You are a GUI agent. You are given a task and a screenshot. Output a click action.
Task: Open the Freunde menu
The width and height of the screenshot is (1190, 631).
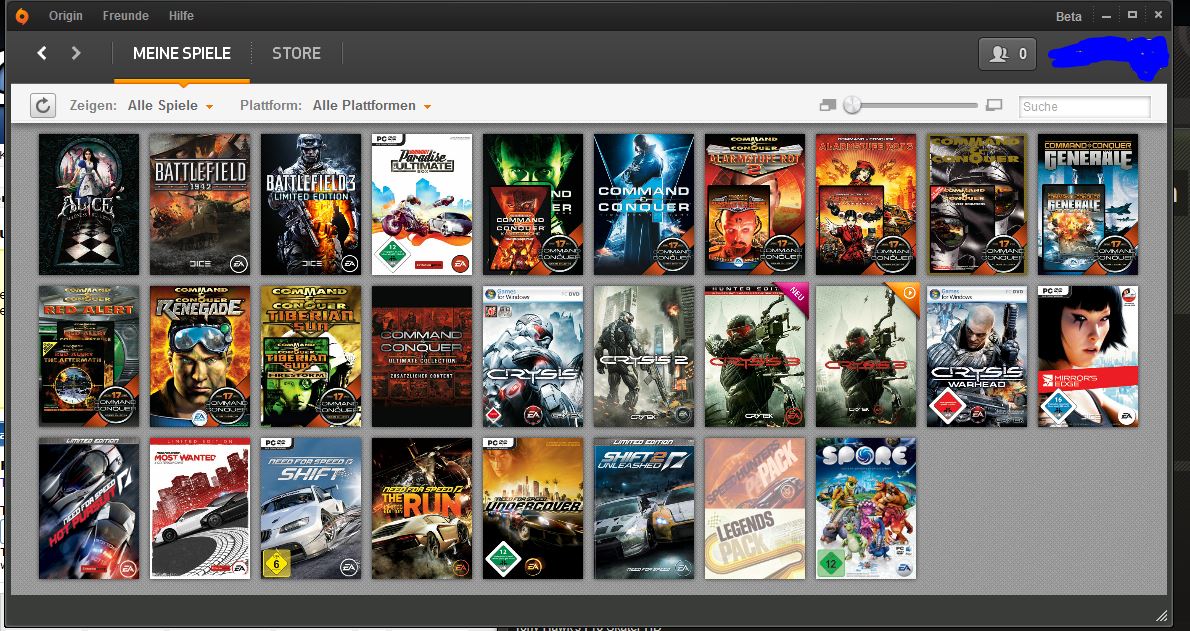click(126, 15)
